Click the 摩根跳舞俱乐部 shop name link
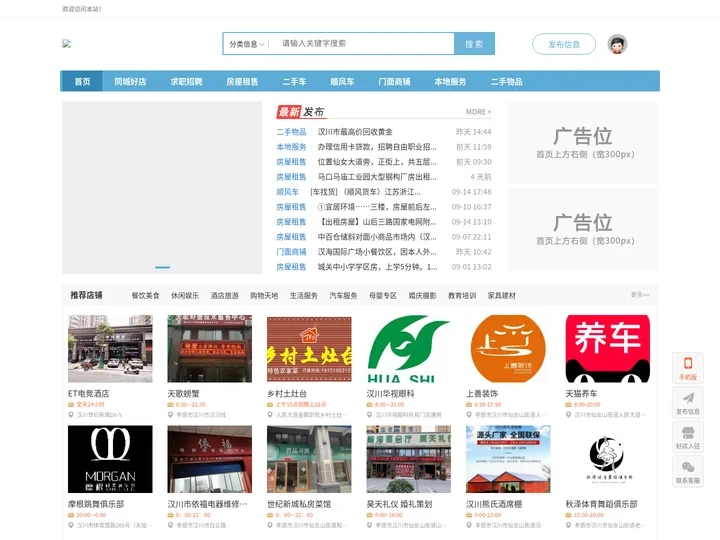The height and width of the screenshot is (540, 720). (x=96, y=504)
